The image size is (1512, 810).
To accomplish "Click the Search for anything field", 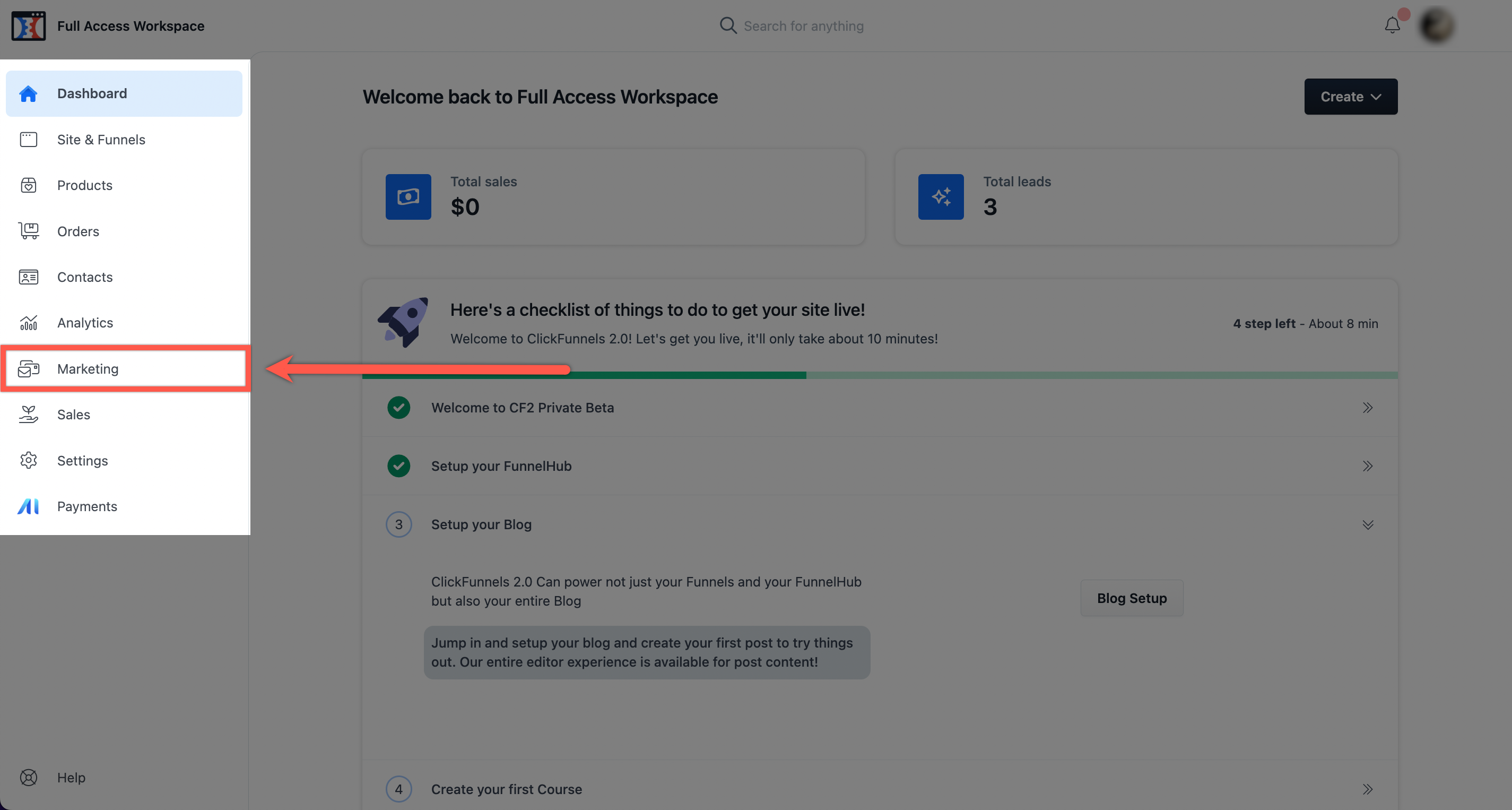I will 803,26.
